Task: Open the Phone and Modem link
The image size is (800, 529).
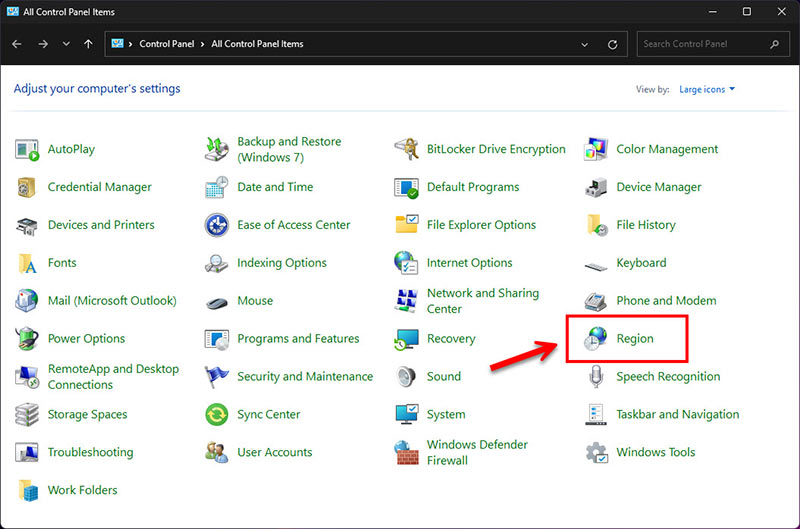Action: tap(666, 300)
